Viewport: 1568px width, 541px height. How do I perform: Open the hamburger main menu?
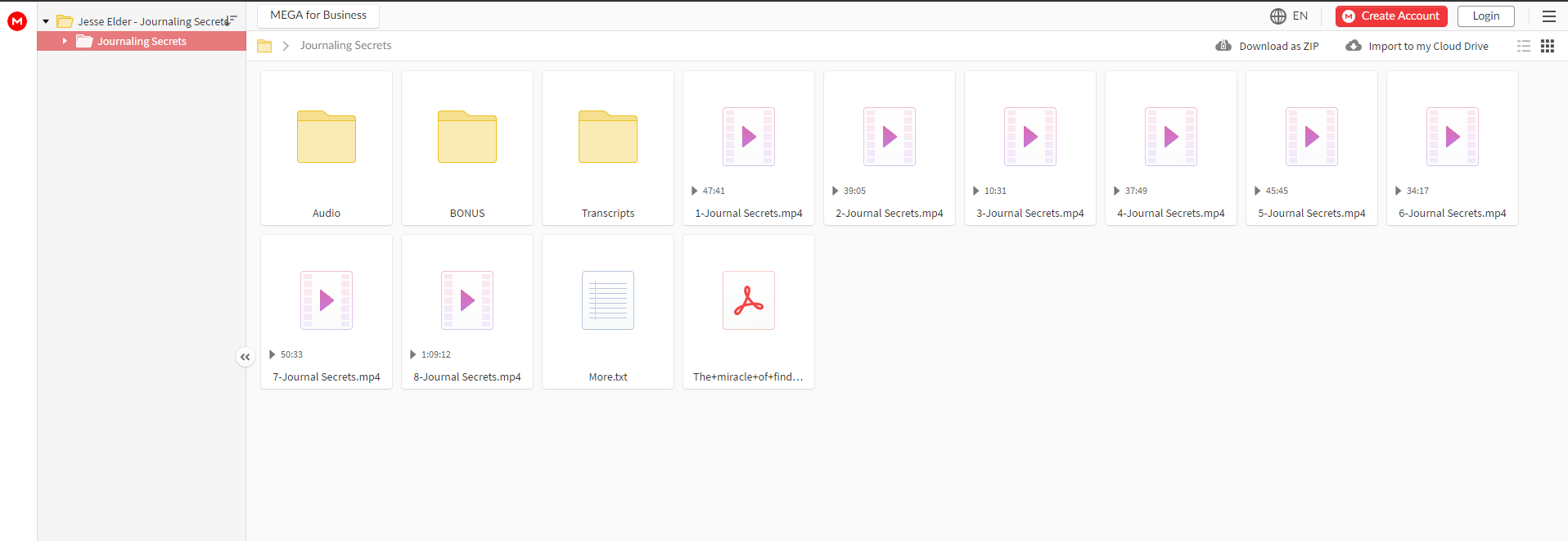pyautogui.click(x=1549, y=16)
